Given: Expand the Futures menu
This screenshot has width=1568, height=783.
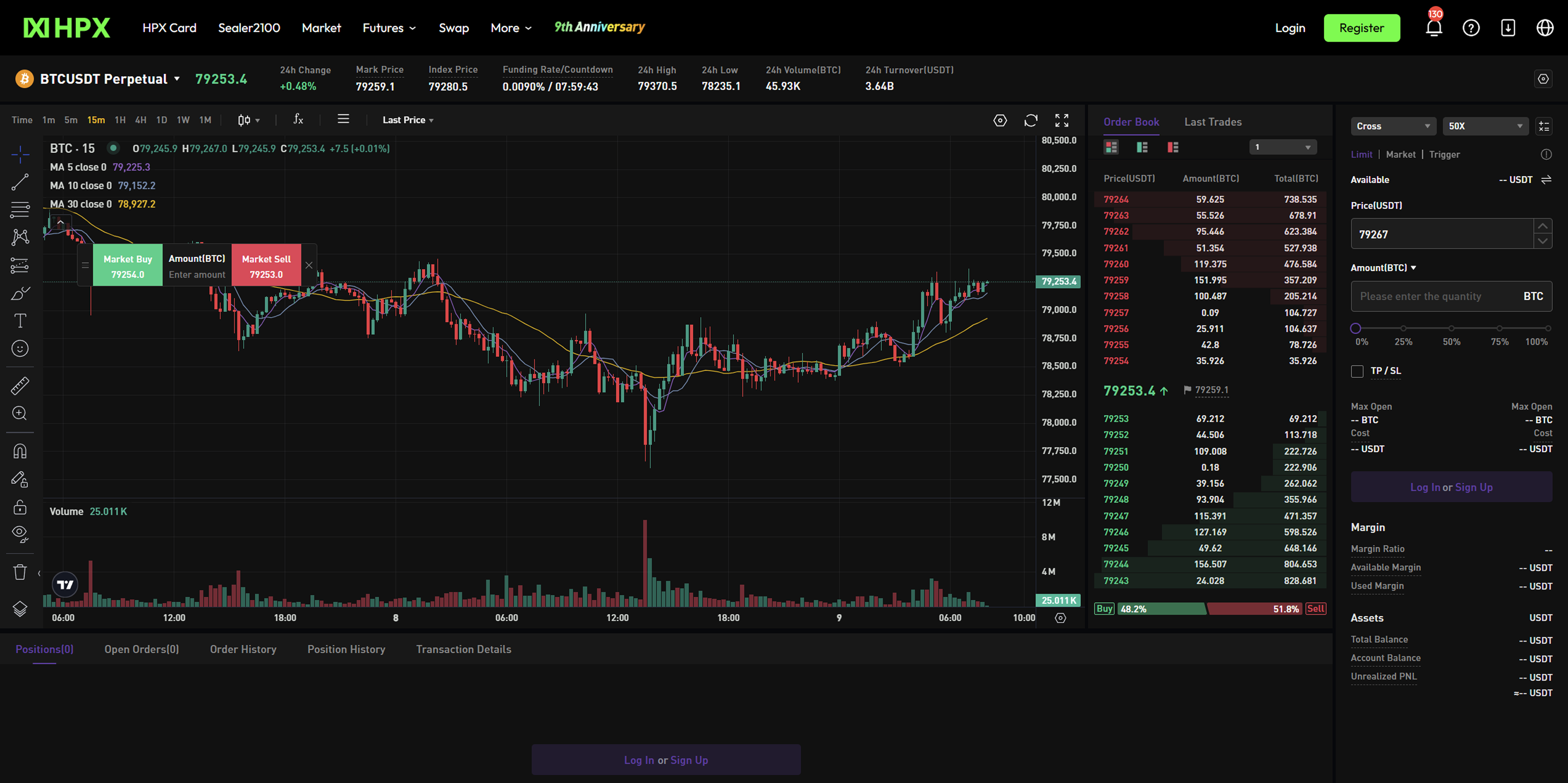Looking at the screenshot, I should (390, 28).
